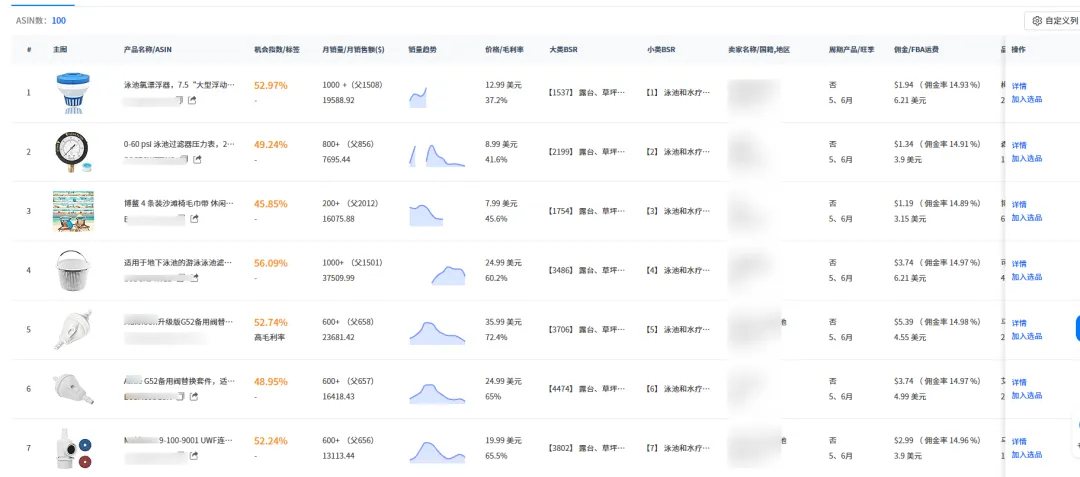Click the 价格/毛利率 column header

point(503,50)
